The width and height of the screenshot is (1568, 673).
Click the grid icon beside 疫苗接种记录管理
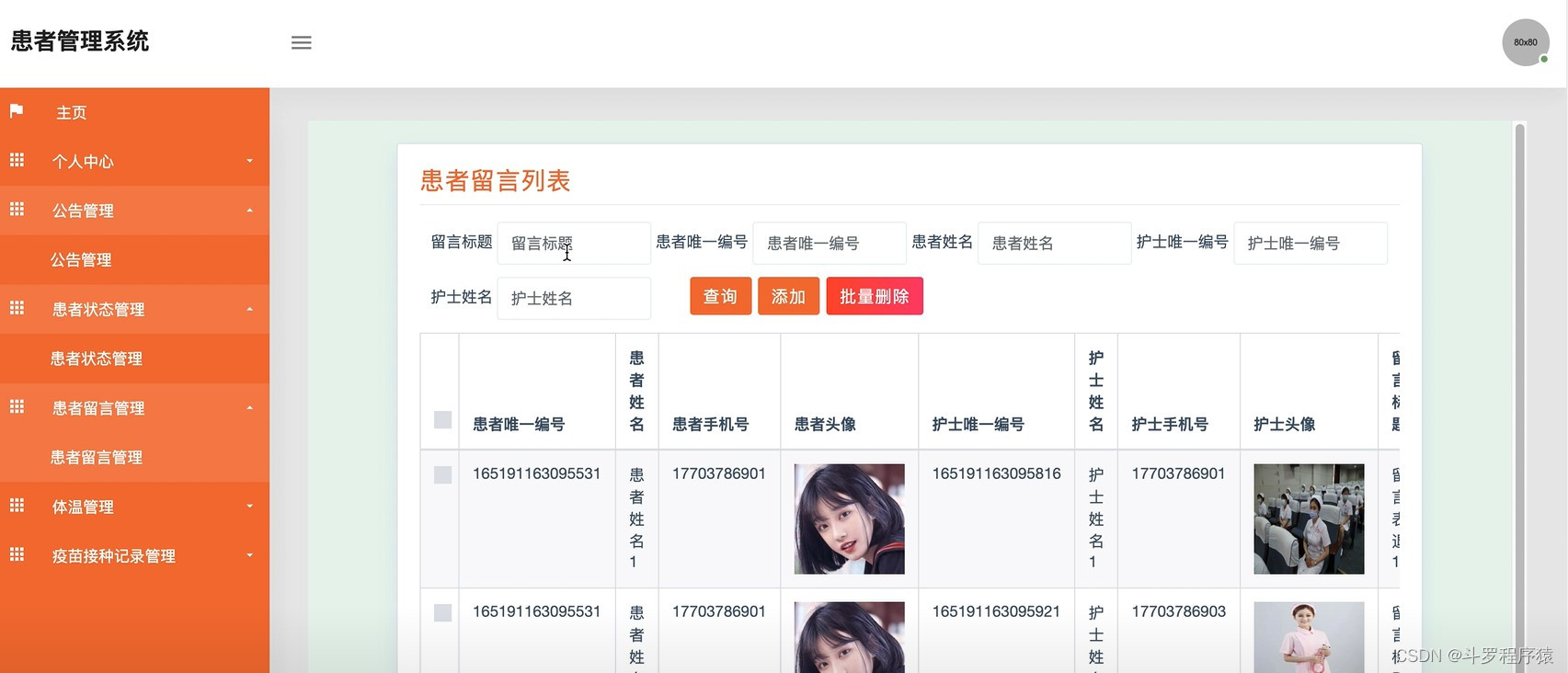[x=17, y=554]
